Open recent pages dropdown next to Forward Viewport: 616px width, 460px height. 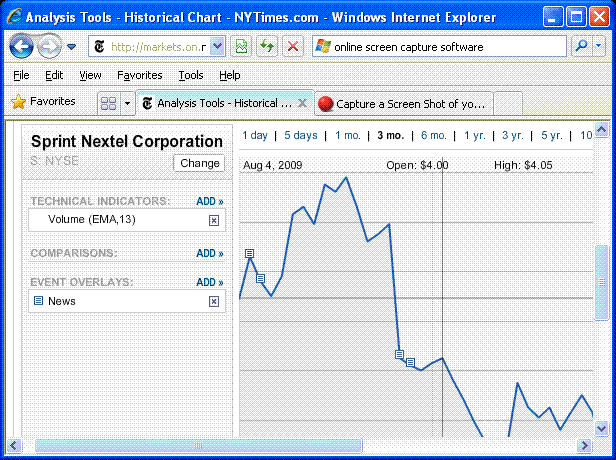[x=72, y=47]
